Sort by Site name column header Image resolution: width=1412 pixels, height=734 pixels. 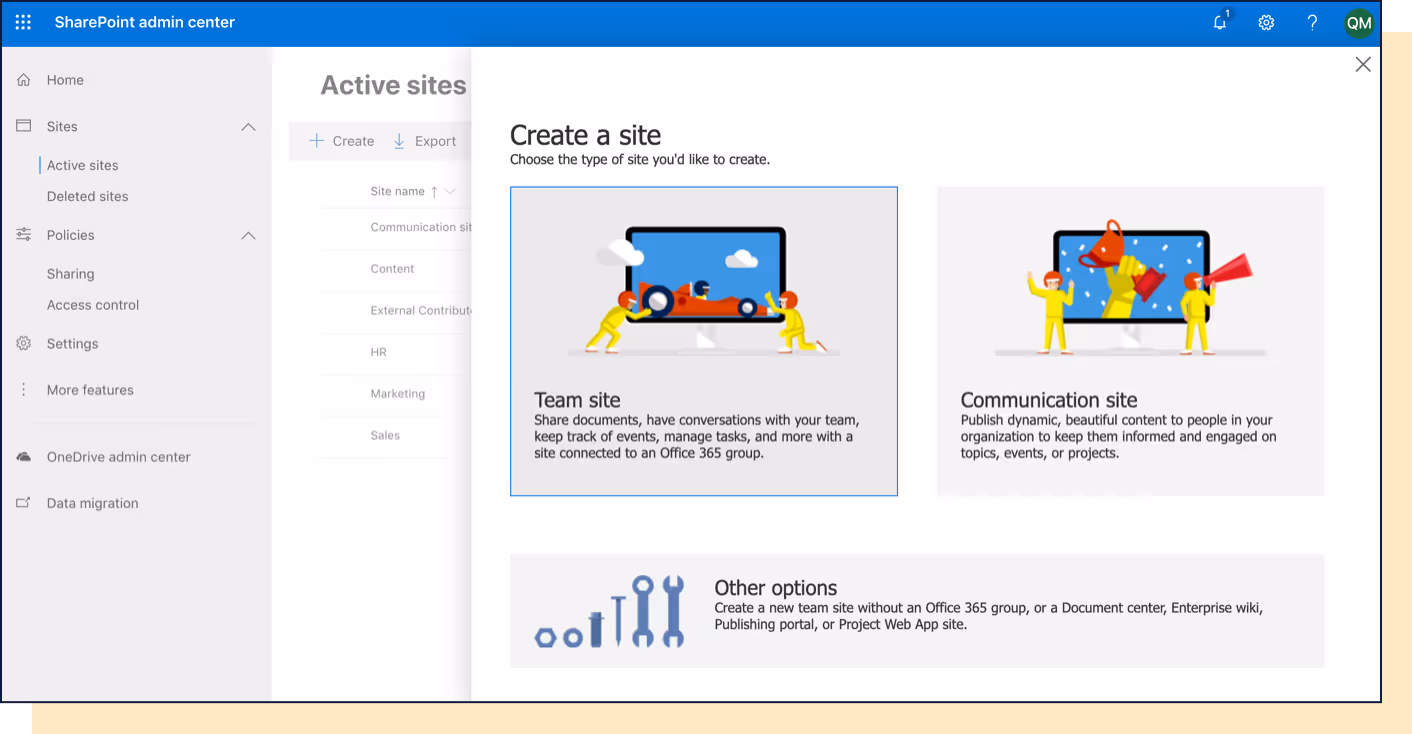[x=398, y=191]
